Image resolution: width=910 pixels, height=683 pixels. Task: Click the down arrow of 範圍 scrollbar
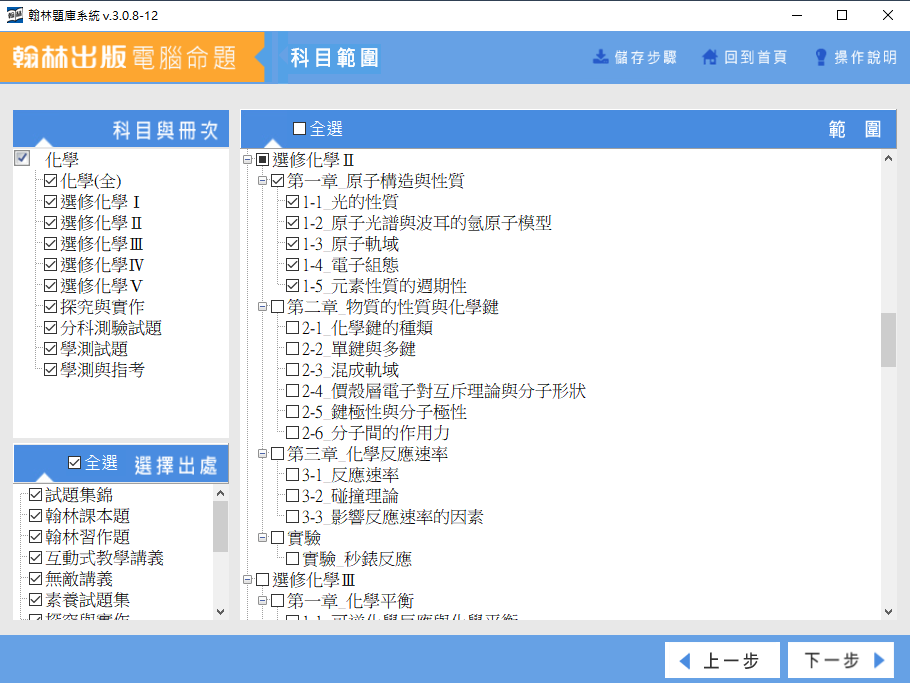click(888, 612)
